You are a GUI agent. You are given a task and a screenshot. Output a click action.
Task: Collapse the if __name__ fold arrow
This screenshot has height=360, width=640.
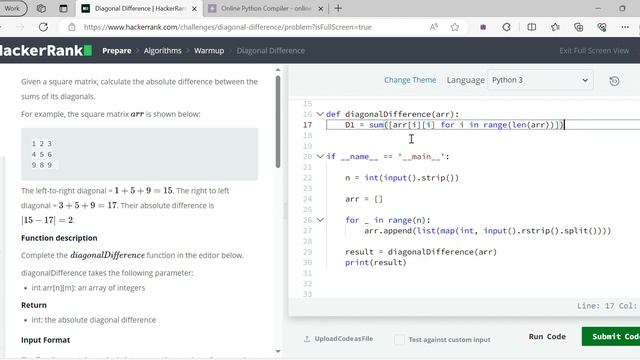pyautogui.click(x=320, y=156)
